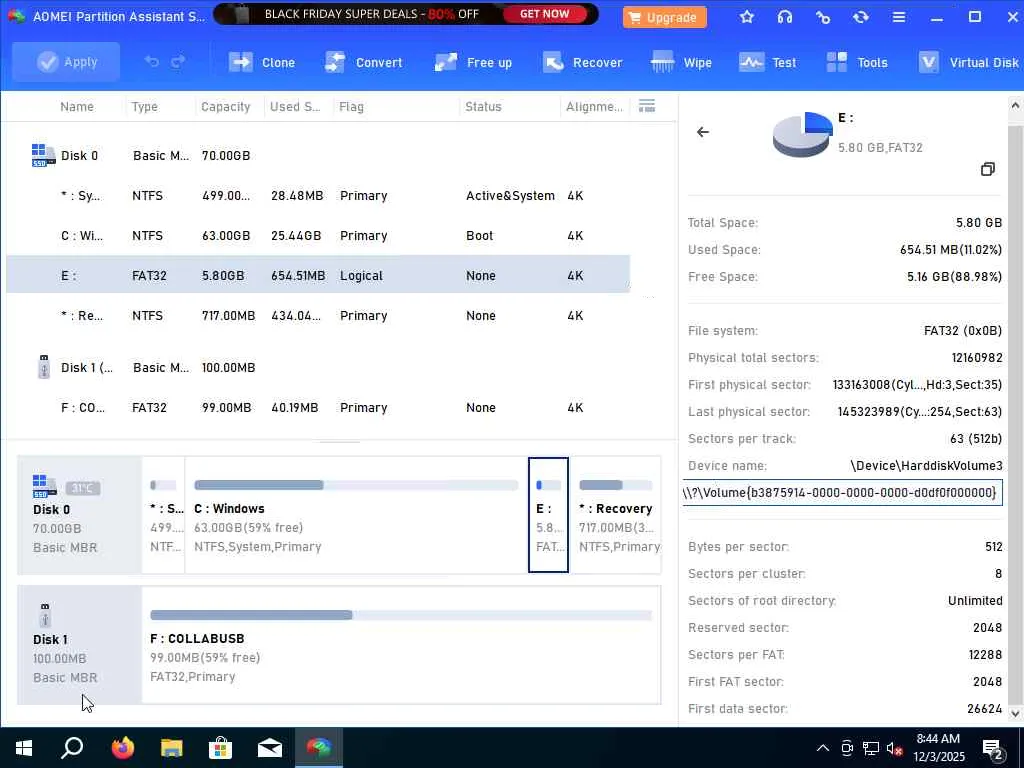
Task: Click the properties panel scroll up arrow
Action: (1016, 105)
